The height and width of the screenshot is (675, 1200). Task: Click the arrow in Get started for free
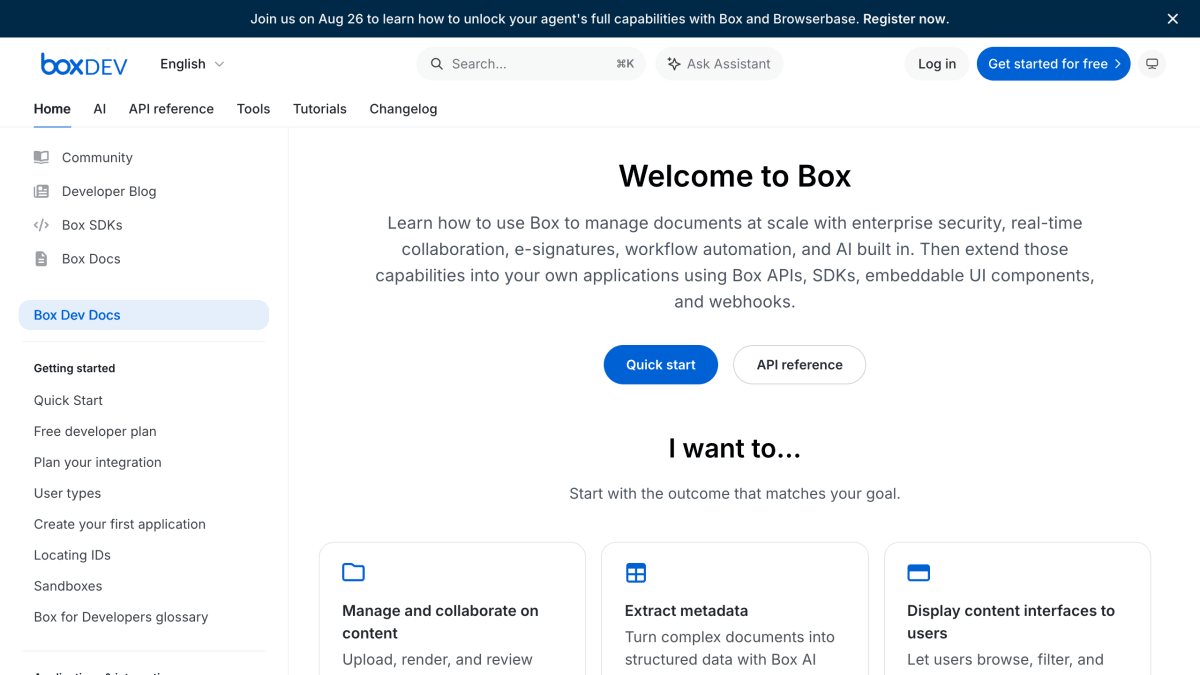[1118, 64]
